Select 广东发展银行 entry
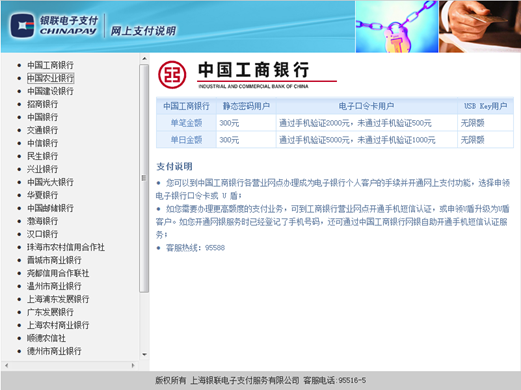This screenshot has width=521, height=390. pyautogui.click(x=50, y=312)
